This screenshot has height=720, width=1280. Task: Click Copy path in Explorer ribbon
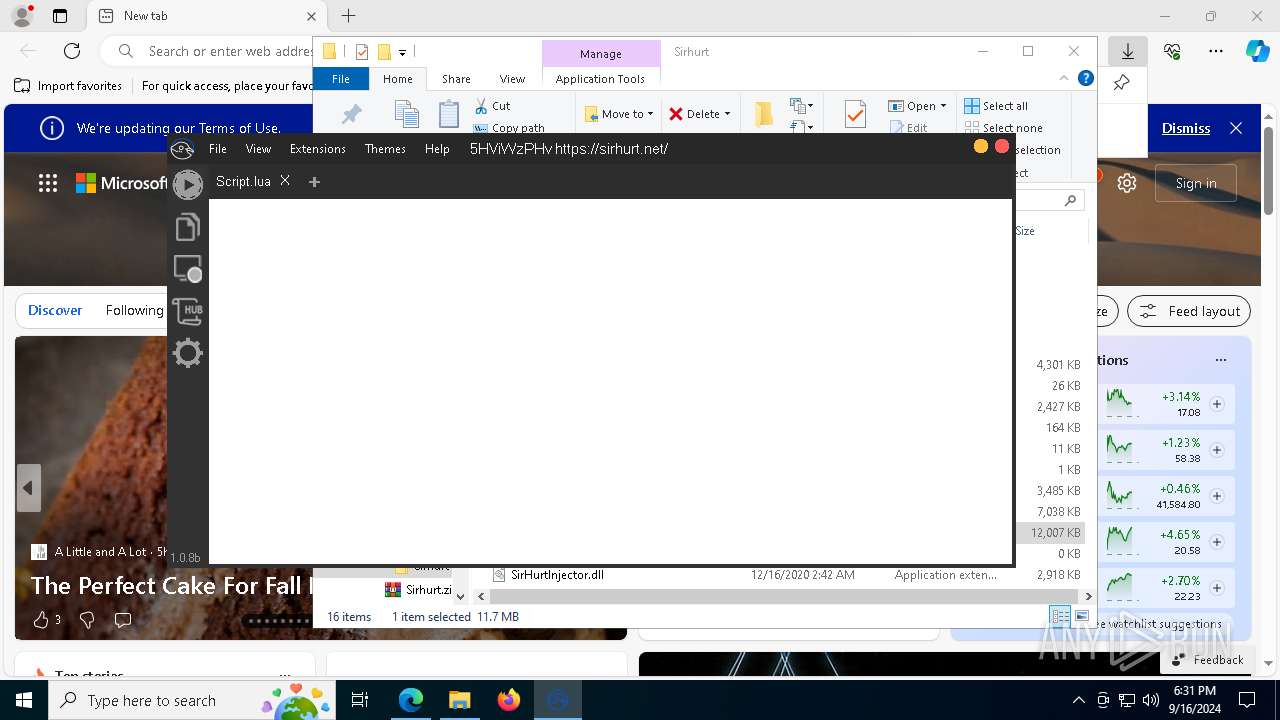point(509,128)
